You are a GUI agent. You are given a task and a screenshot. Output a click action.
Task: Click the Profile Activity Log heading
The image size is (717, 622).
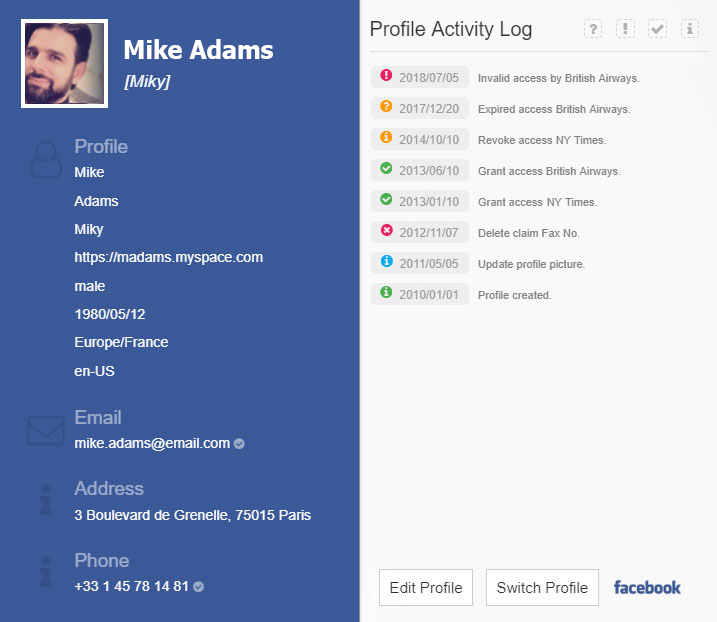coord(450,29)
